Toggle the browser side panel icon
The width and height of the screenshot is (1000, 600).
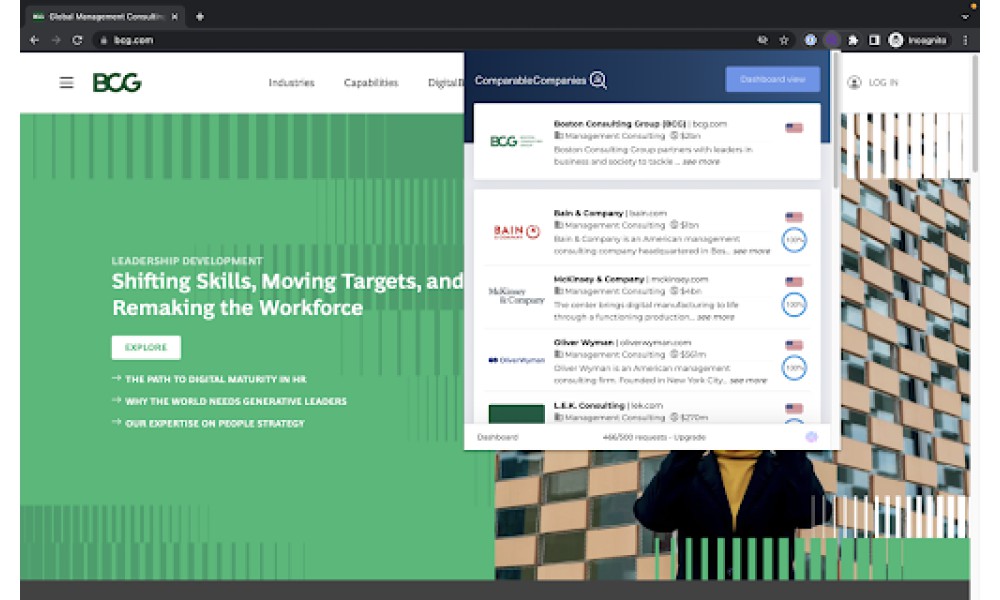(874, 40)
